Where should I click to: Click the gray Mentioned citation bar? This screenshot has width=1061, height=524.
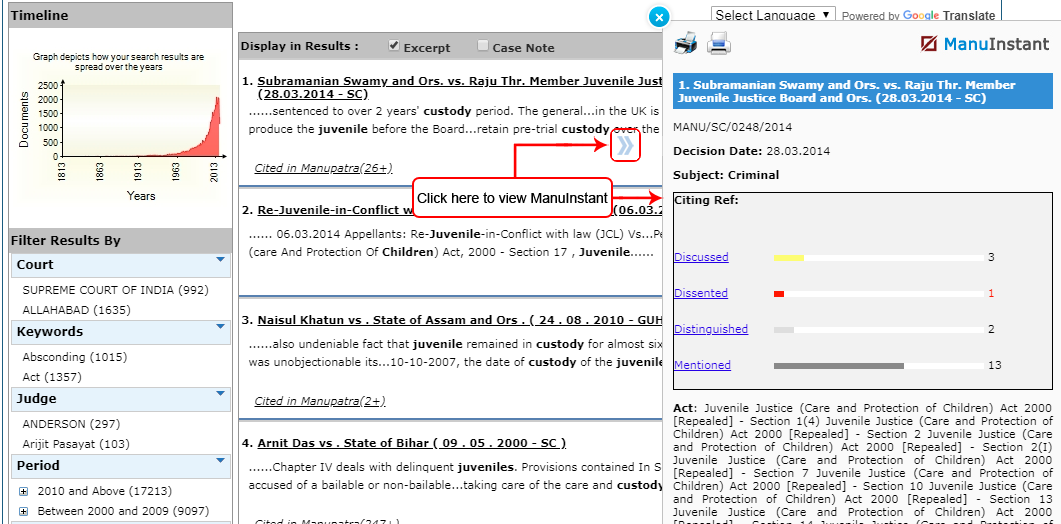click(x=838, y=366)
